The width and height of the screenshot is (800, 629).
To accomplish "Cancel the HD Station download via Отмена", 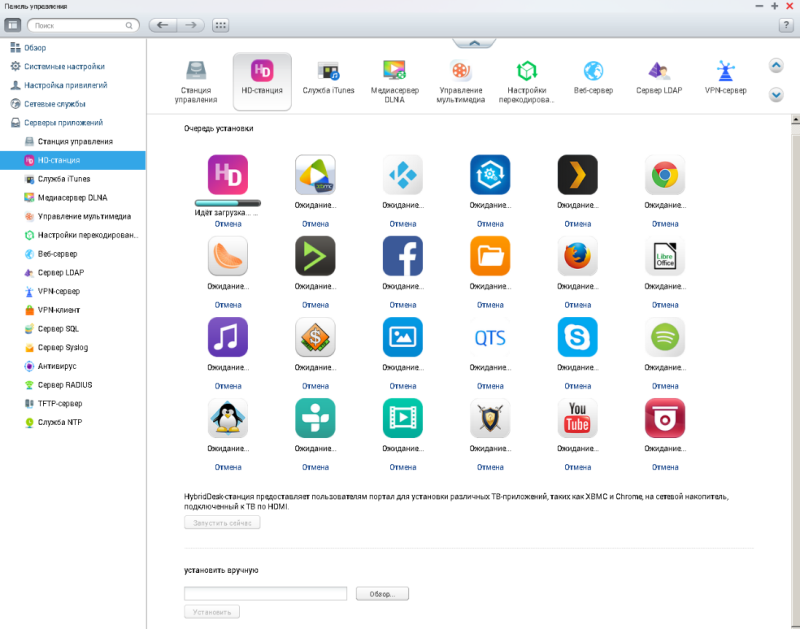I will click(x=228, y=224).
